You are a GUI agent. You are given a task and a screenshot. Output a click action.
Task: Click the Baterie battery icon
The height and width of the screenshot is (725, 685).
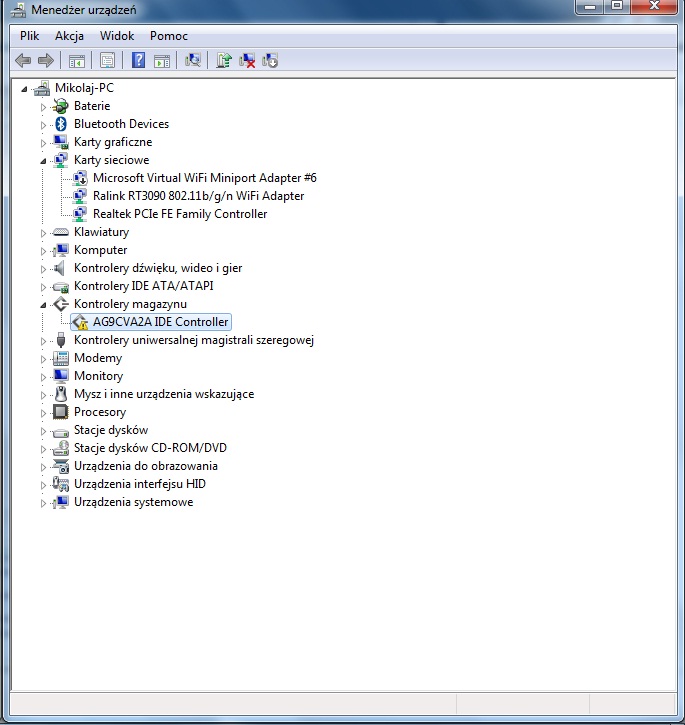pos(60,106)
